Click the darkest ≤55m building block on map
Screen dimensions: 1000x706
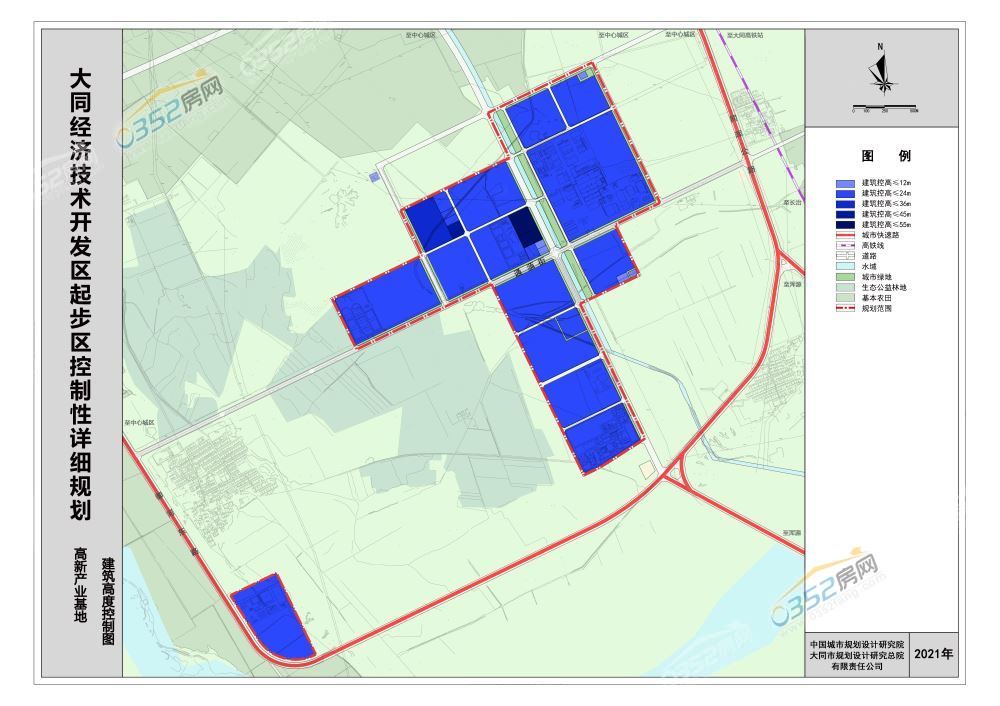click(x=521, y=228)
